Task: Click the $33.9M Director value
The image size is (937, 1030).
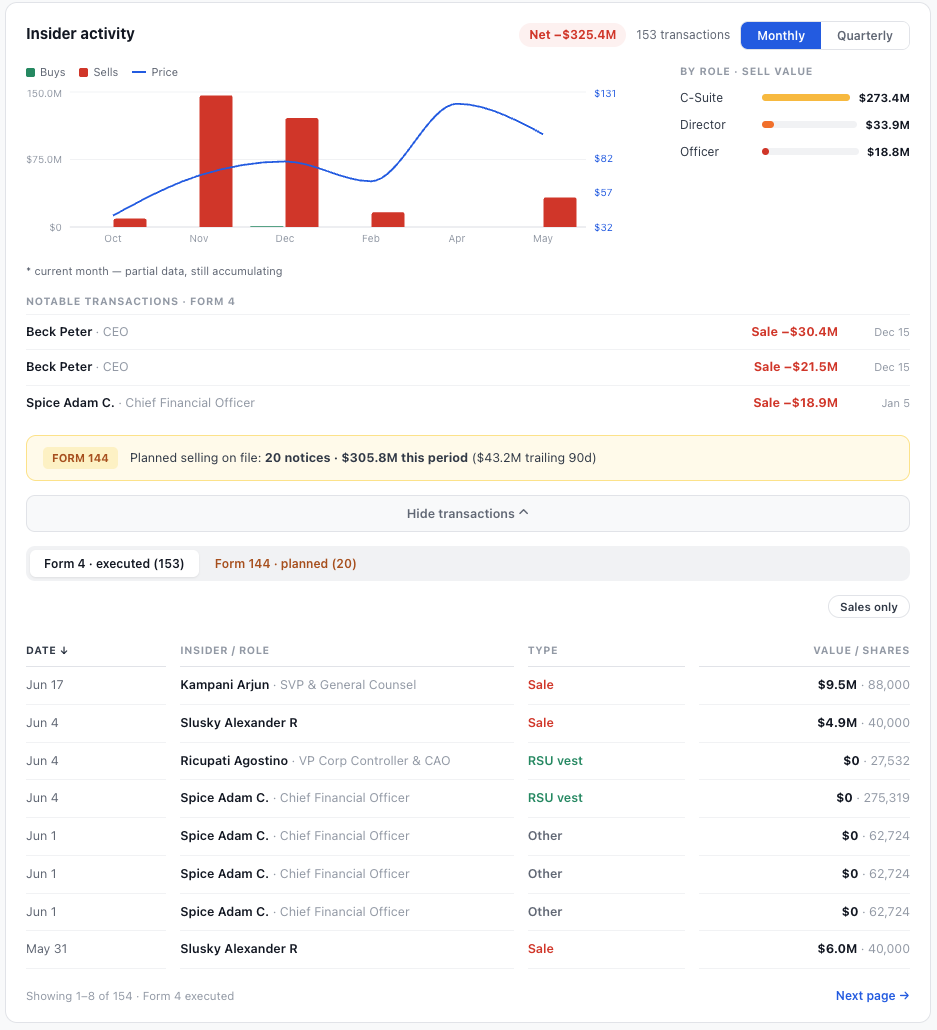Action: [887, 125]
